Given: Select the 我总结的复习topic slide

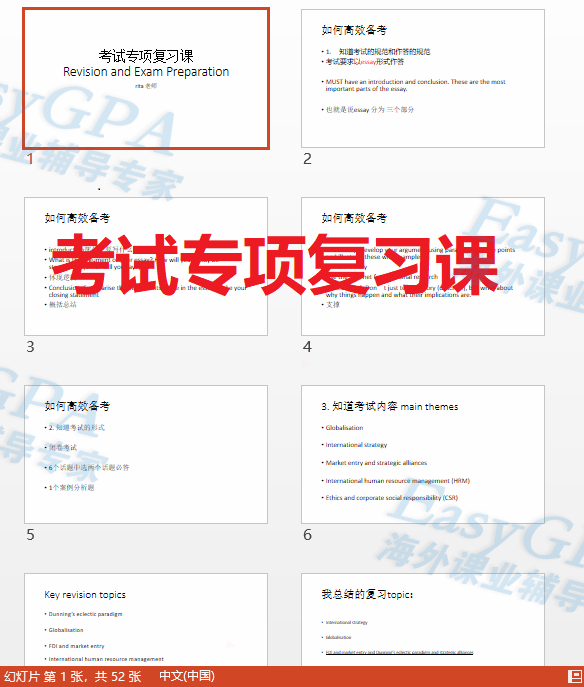Looking at the screenshot, I should [423, 620].
